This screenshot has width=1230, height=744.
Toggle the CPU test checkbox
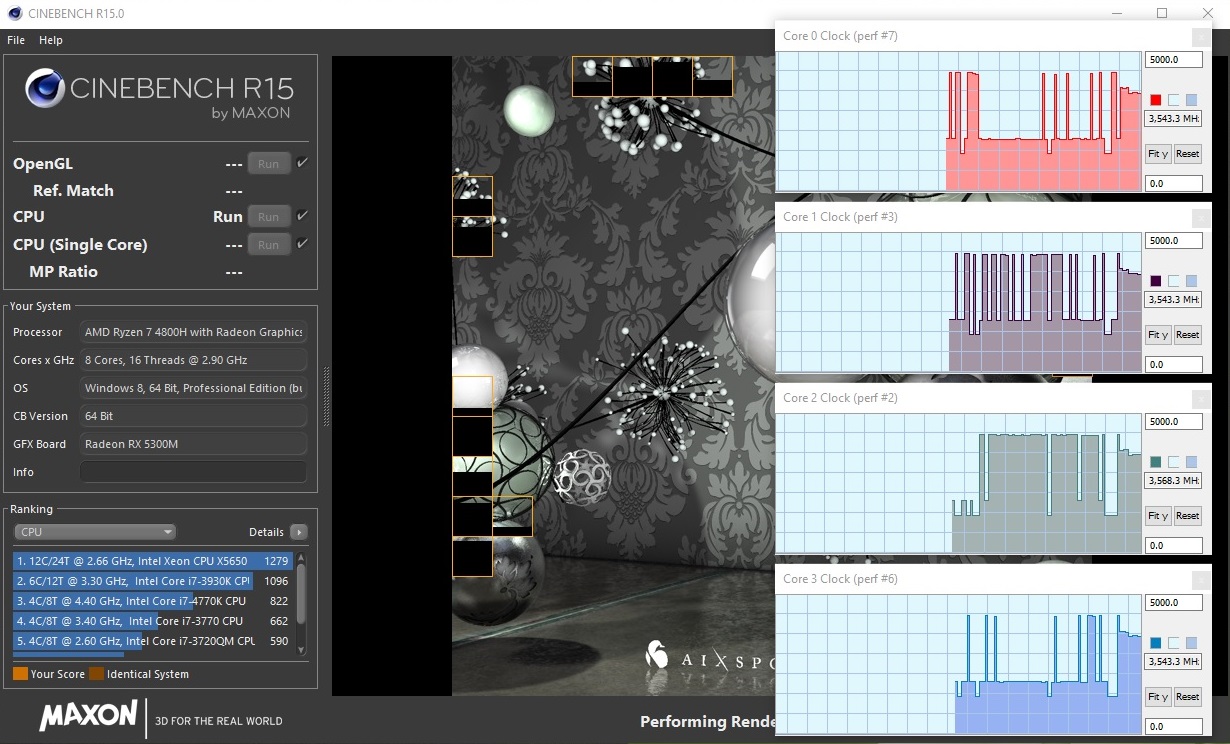click(302, 216)
